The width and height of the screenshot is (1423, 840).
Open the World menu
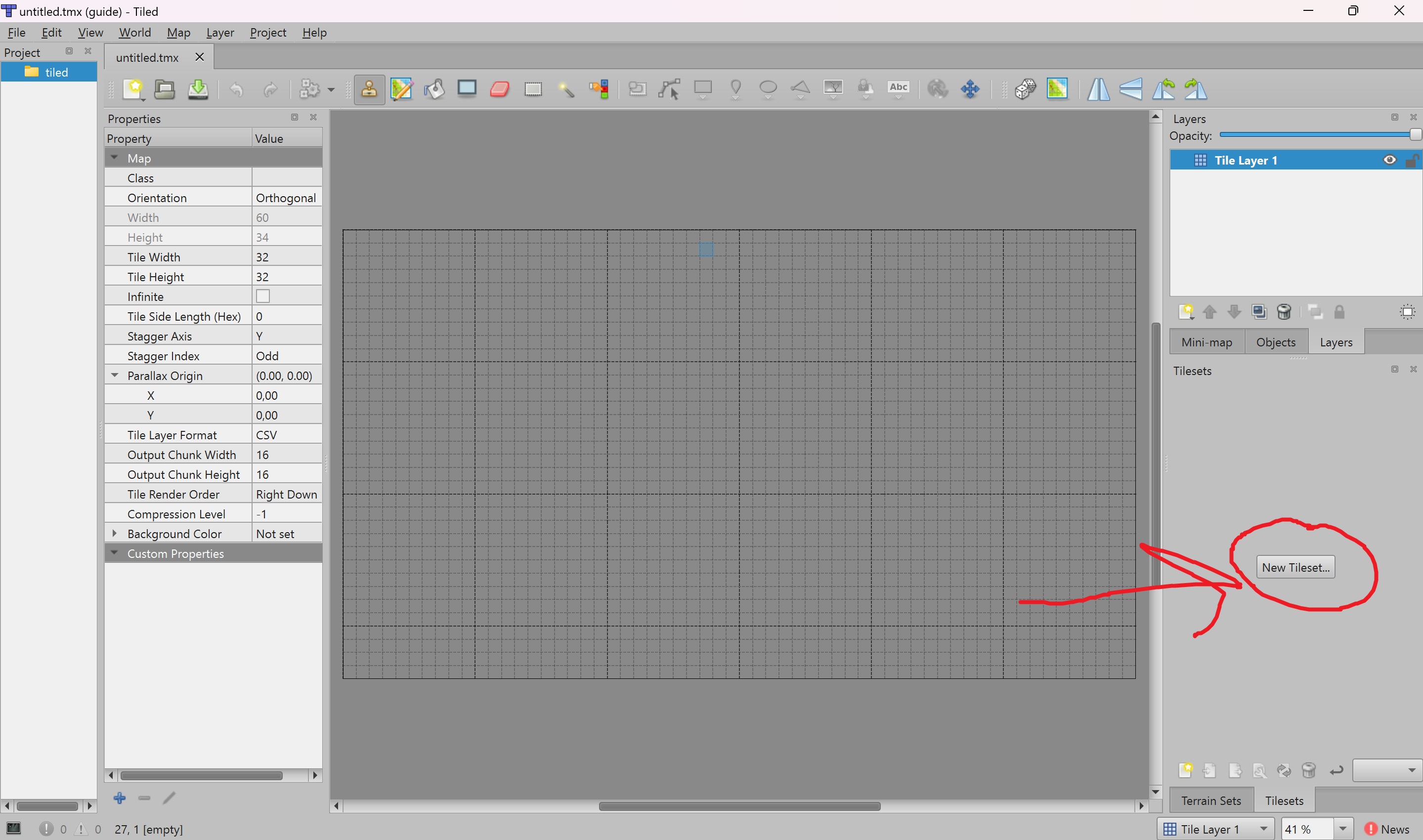coord(135,32)
